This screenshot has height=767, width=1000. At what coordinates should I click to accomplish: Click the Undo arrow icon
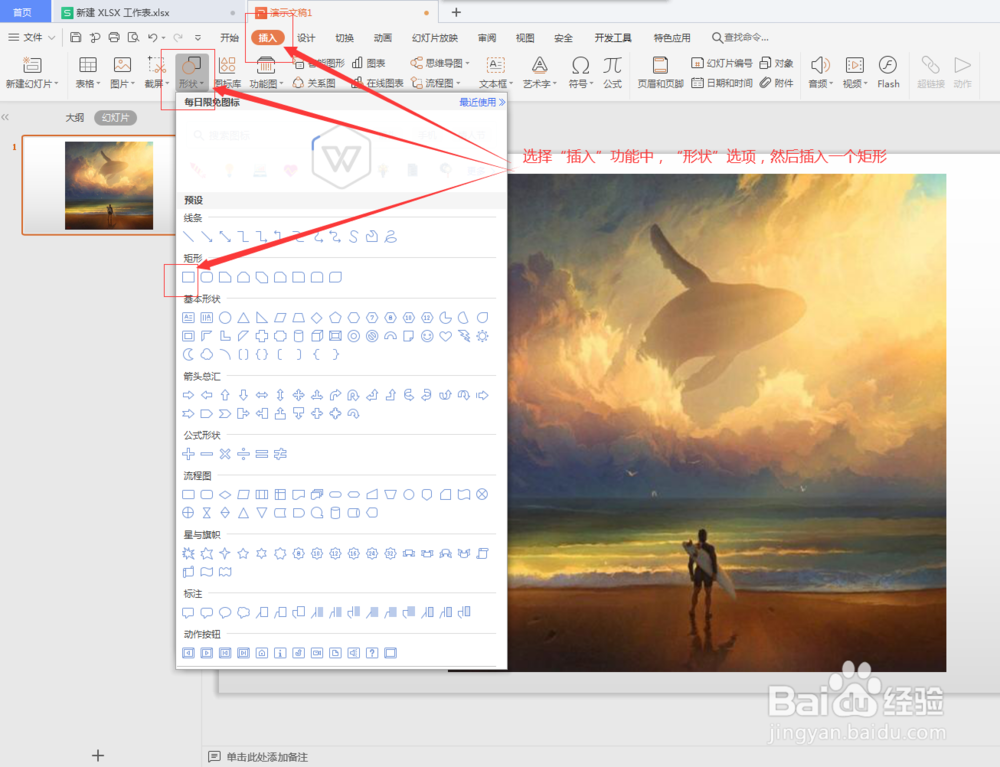click(x=153, y=38)
